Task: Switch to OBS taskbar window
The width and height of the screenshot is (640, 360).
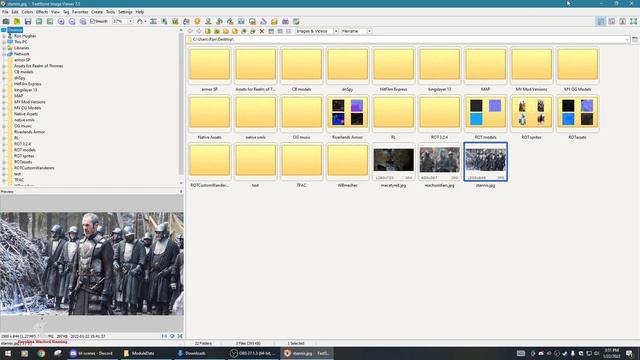Action: pos(253,353)
